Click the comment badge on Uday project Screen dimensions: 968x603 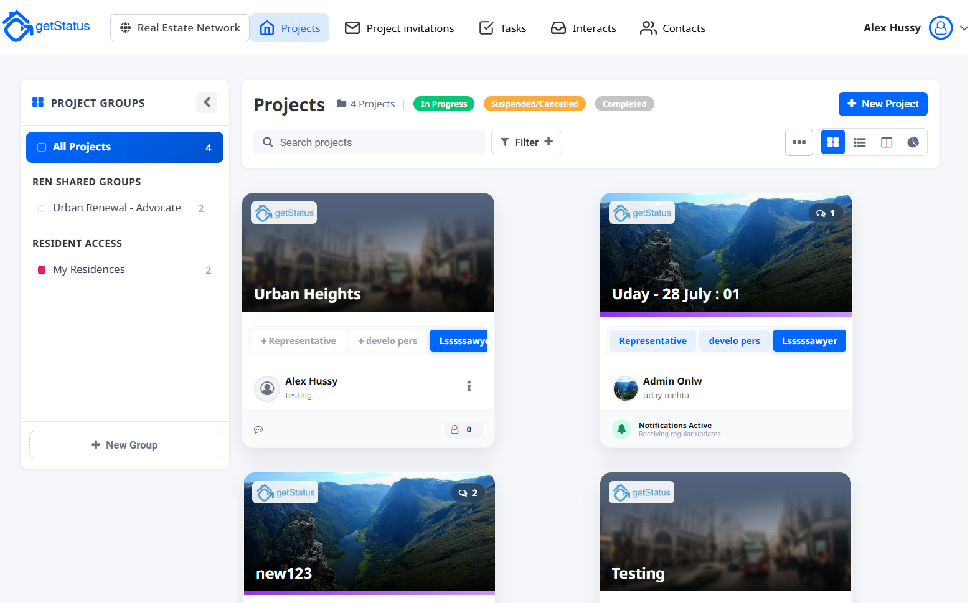pyautogui.click(x=825, y=213)
